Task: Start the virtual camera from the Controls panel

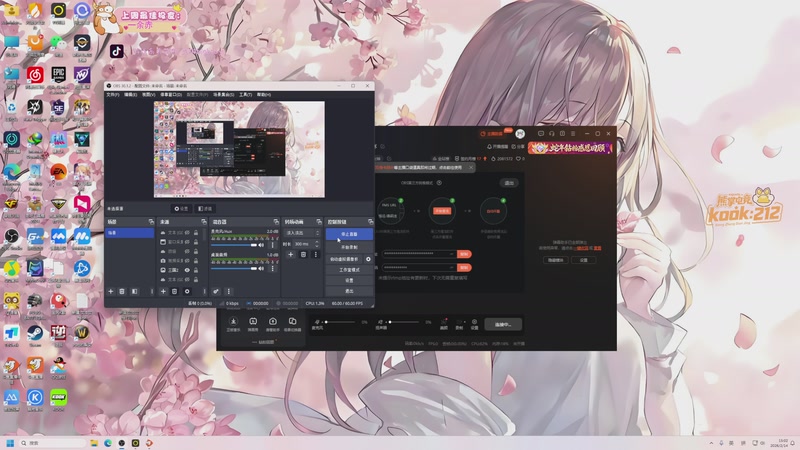Action: tap(344, 259)
